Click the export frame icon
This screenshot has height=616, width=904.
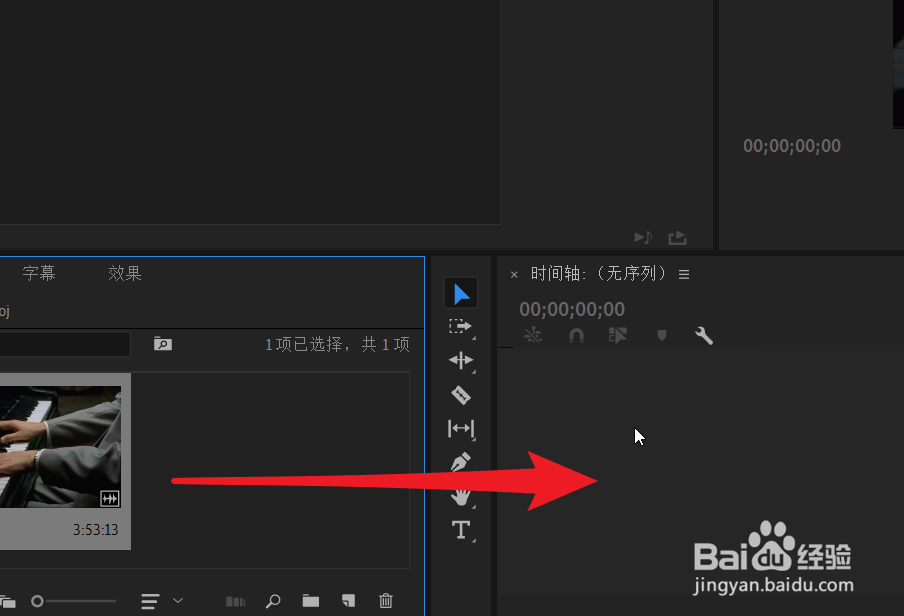pyautogui.click(x=677, y=238)
